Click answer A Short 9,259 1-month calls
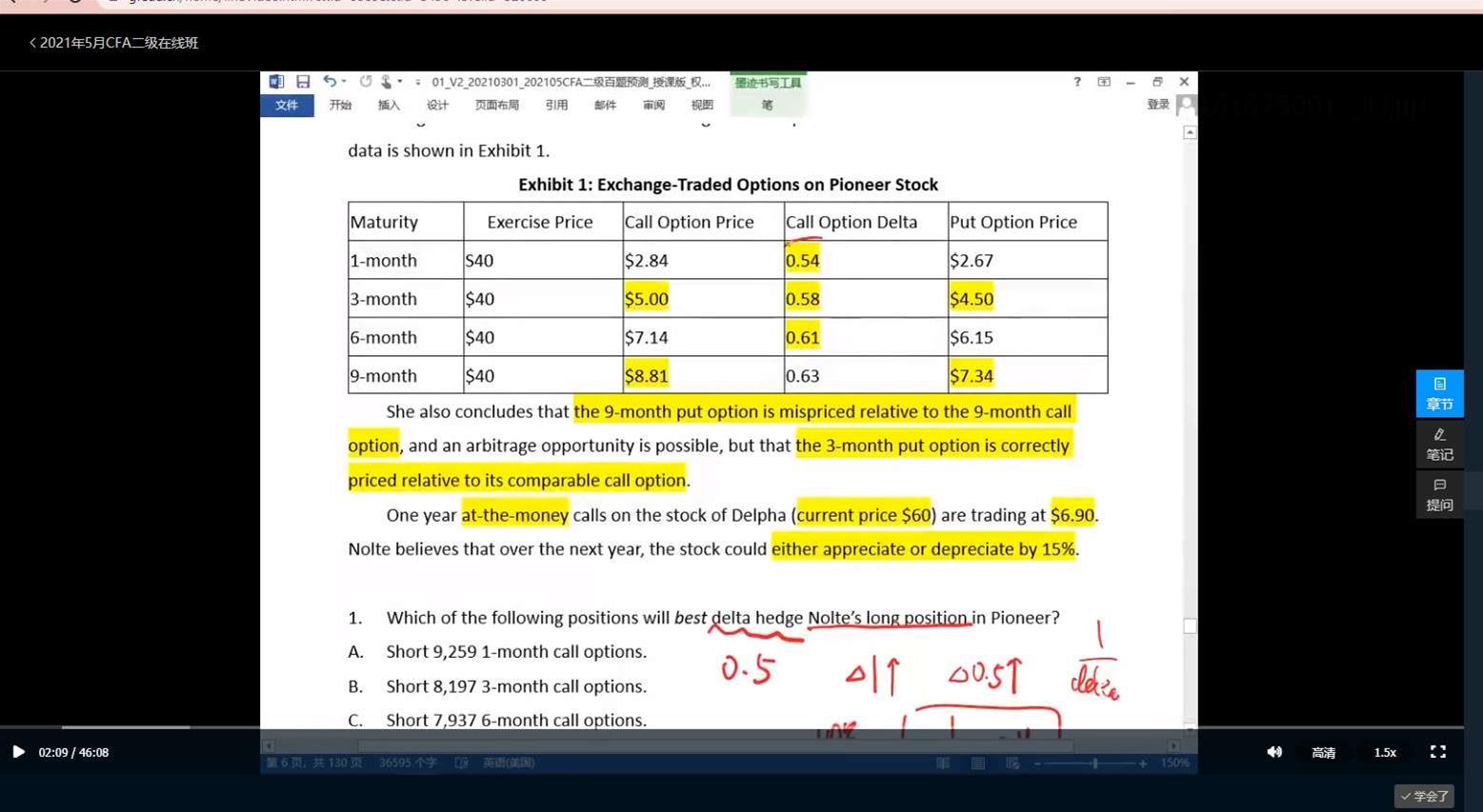This screenshot has height=812, width=1483. click(x=516, y=652)
